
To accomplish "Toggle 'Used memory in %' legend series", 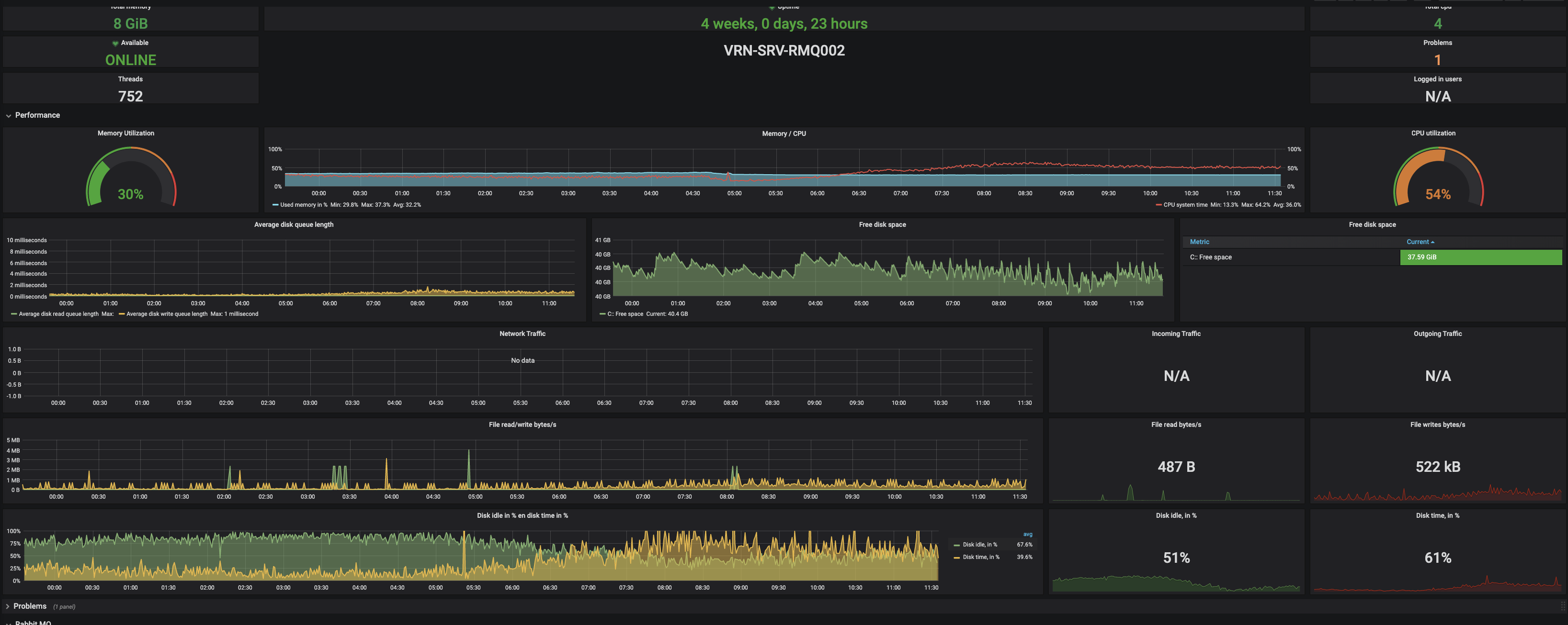I will (x=303, y=205).
